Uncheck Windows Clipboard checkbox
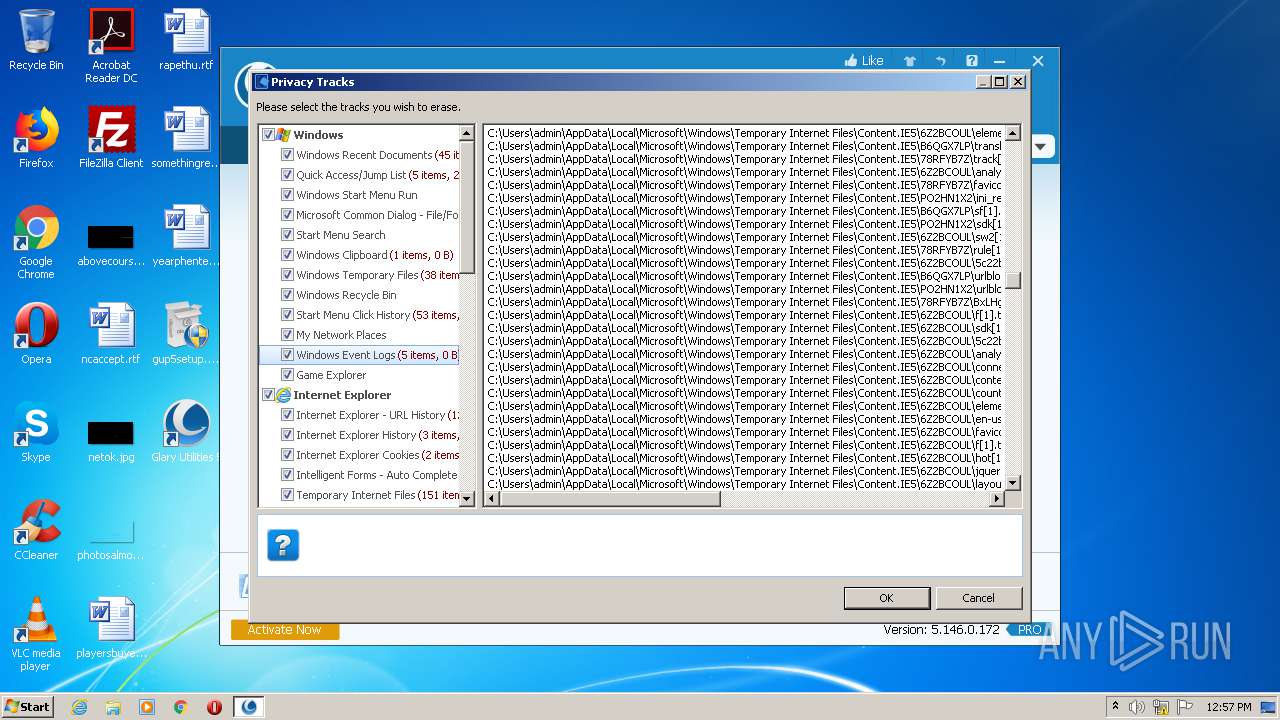 pos(288,255)
